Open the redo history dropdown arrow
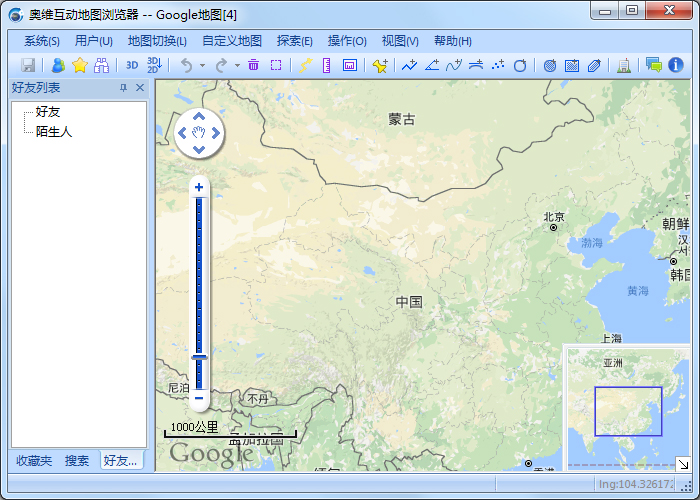Viewport: 700px width, 500px height. [237, 66]
